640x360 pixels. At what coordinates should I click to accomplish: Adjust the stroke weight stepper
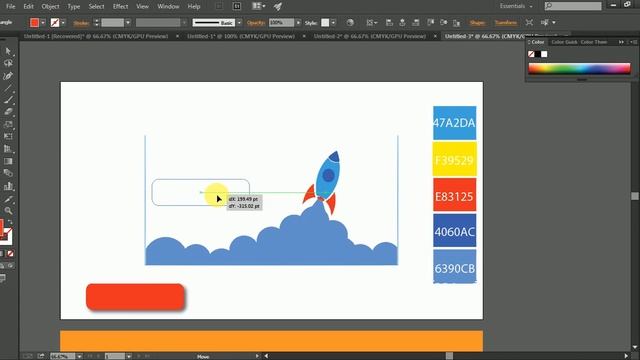point(96,23)
